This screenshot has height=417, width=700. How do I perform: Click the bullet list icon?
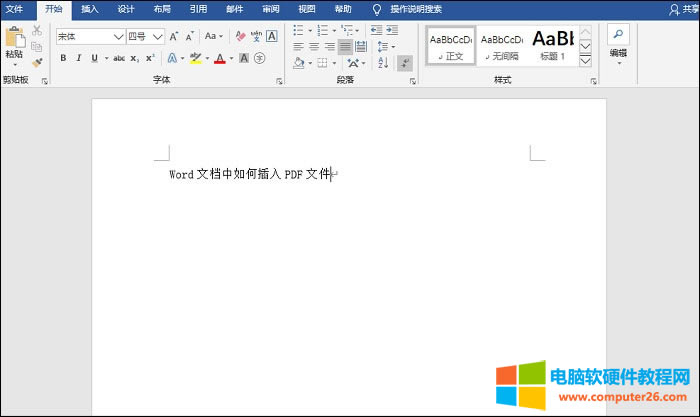[299, 31]
